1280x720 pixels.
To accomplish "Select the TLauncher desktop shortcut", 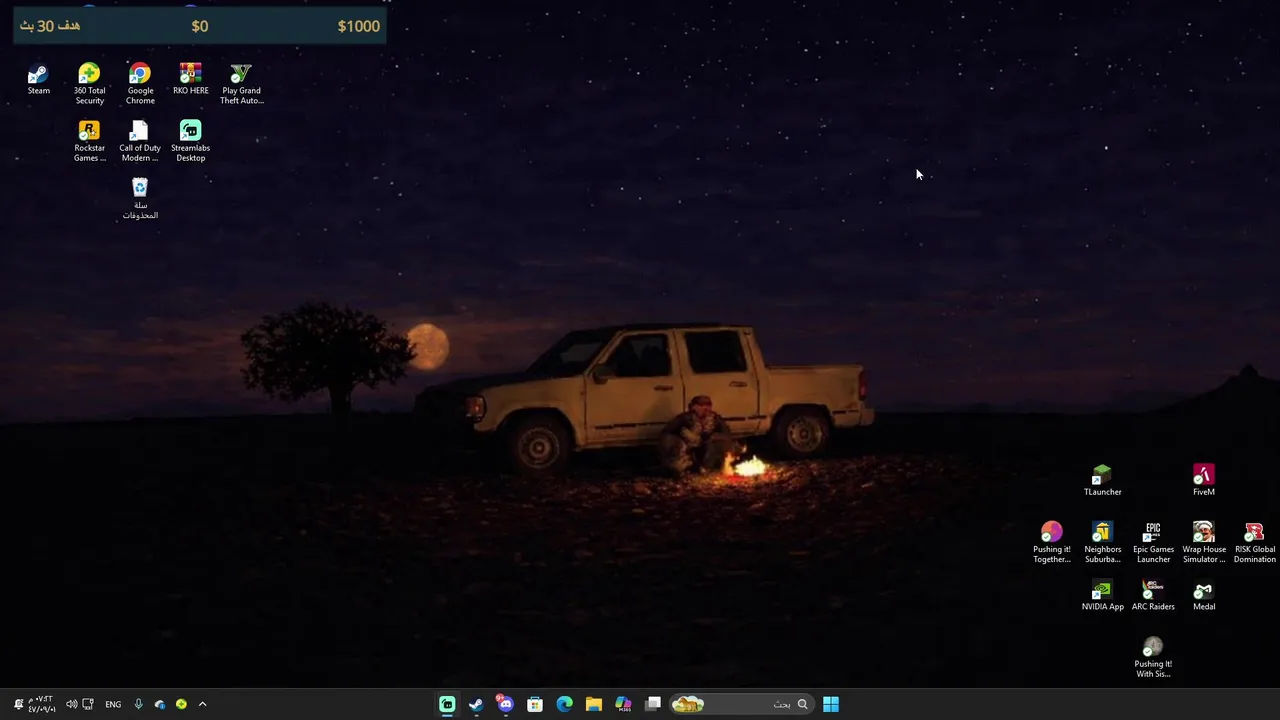I will click(1102, 480).
